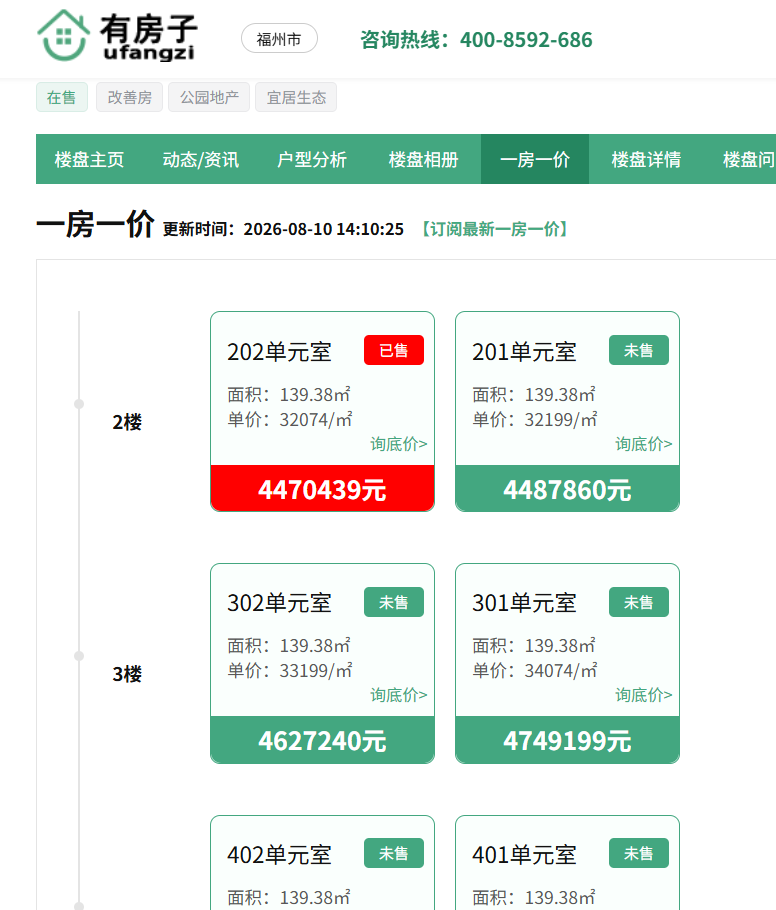Click the 未售 badge on 301单元室
The height and width of the screenshot is (910, 776).
[639, 602]
